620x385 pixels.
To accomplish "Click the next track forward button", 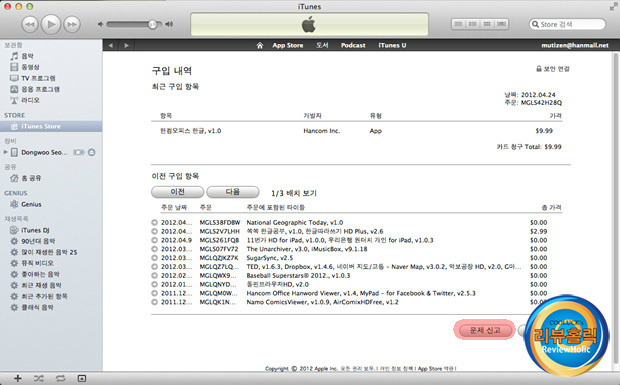I will coord(72,25).
